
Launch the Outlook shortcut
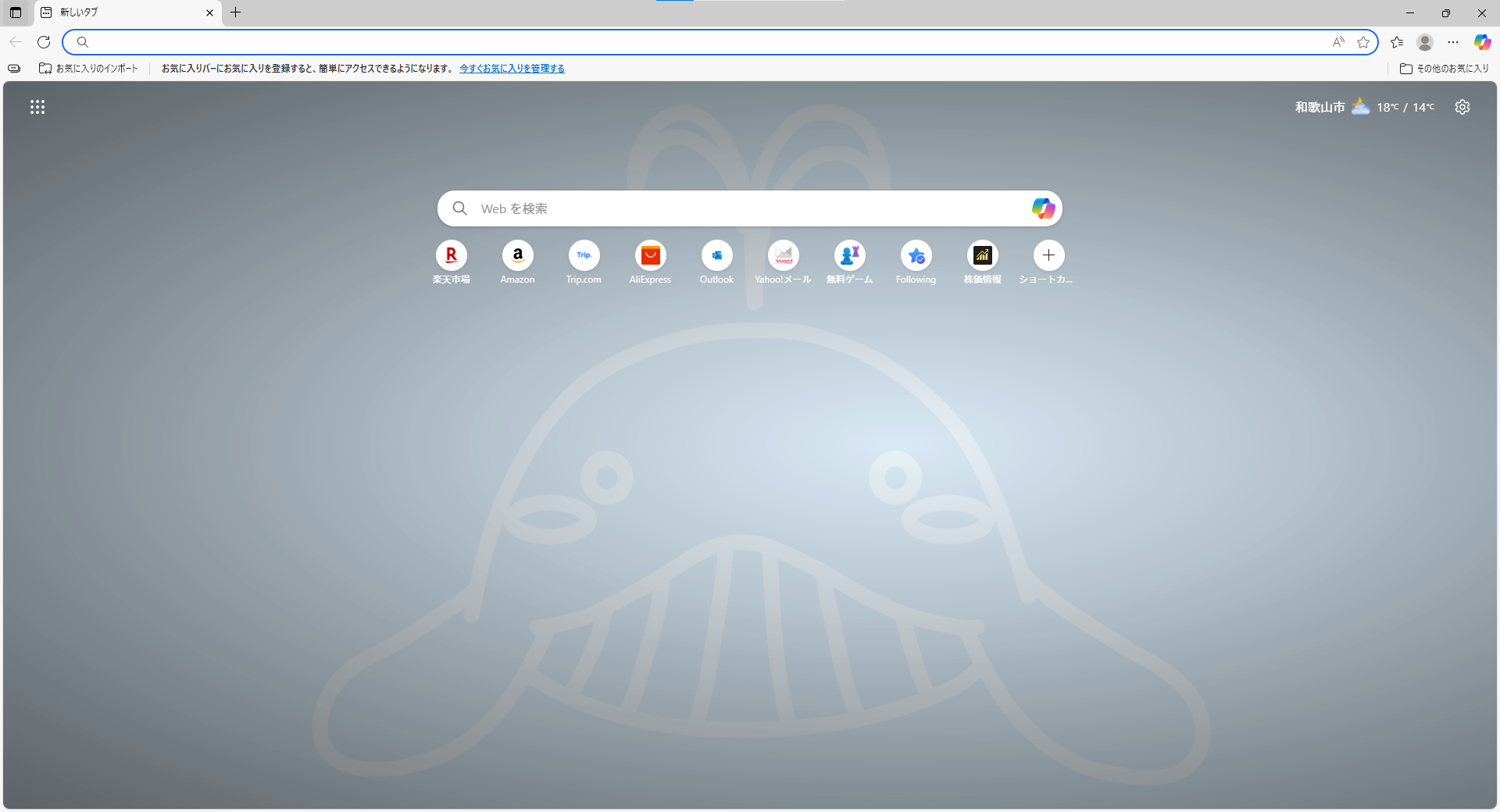click(716, 255)
